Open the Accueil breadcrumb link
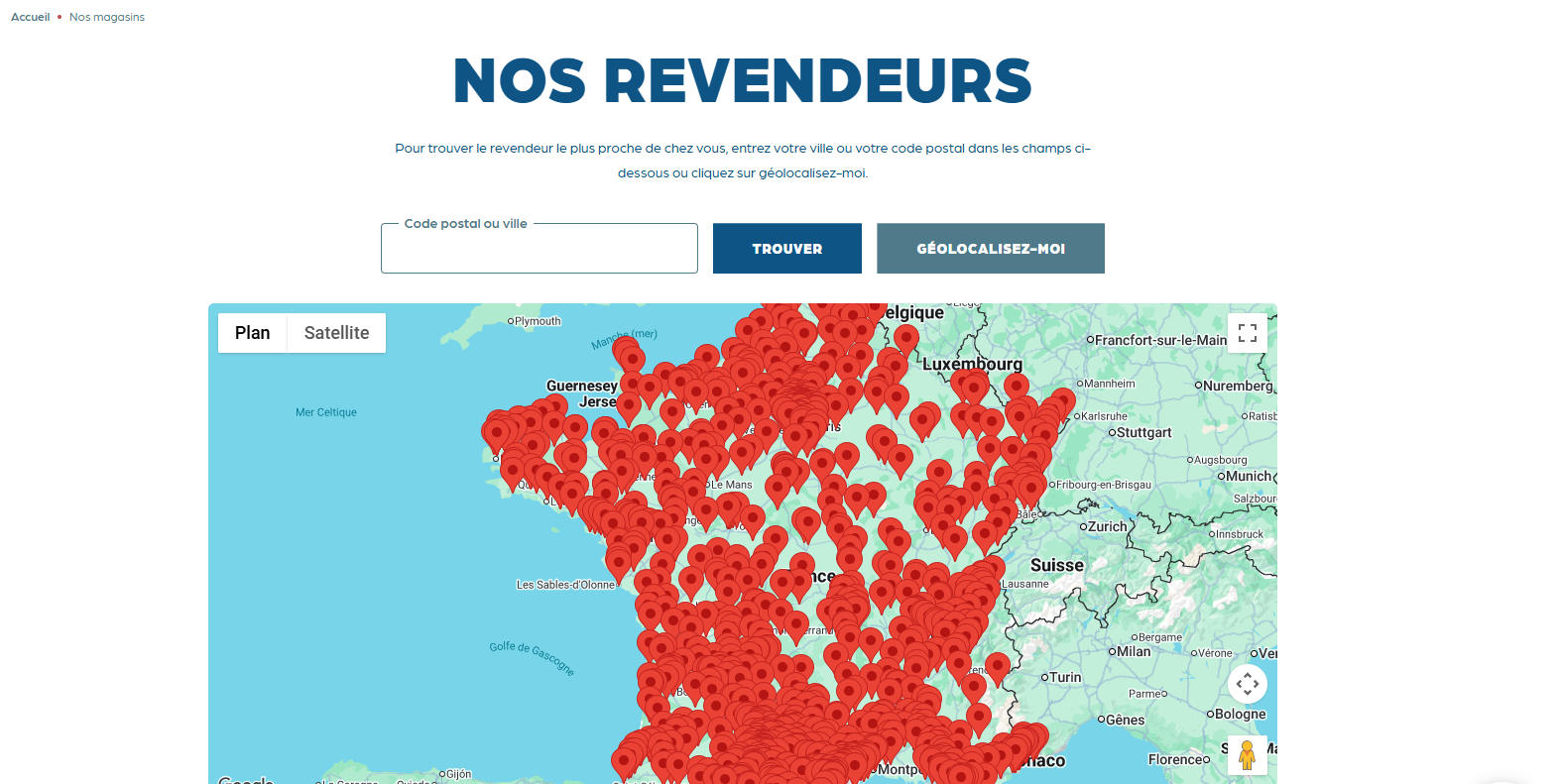The image size is (1562, 784). click(30, 17)
